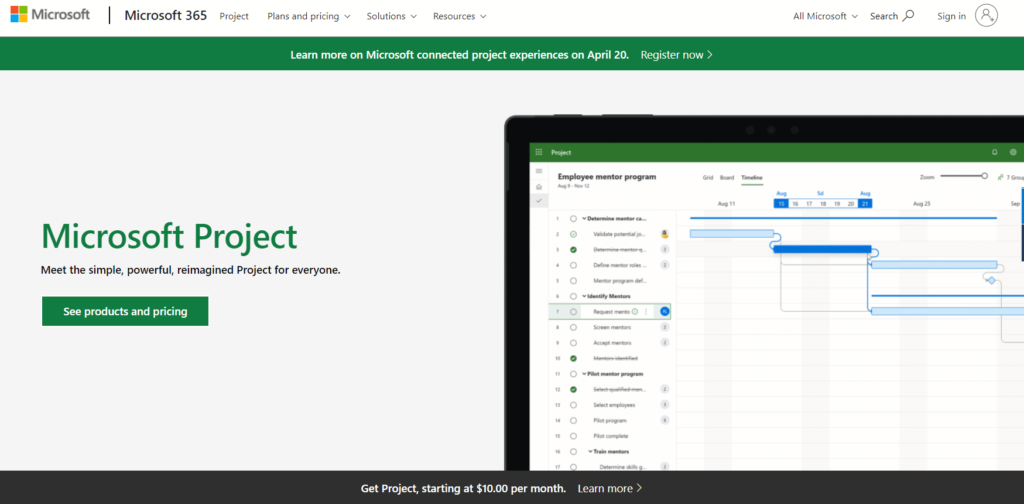
Task: Expand the Resources dropdown
Action: coord(459,16)
